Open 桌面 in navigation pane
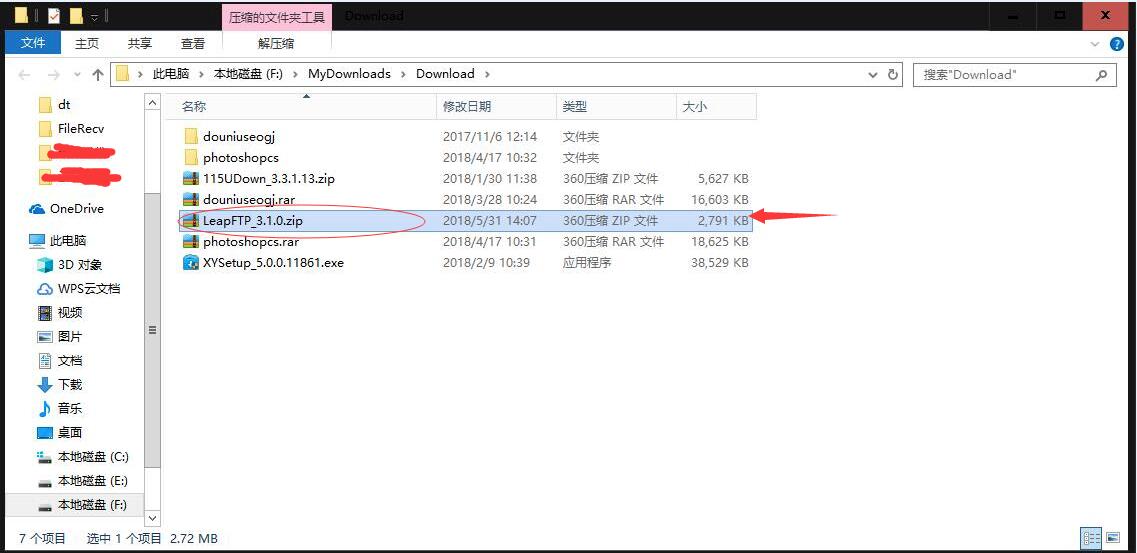The image size is (1137, 553). pyautogui.click(x=70, y=432)
